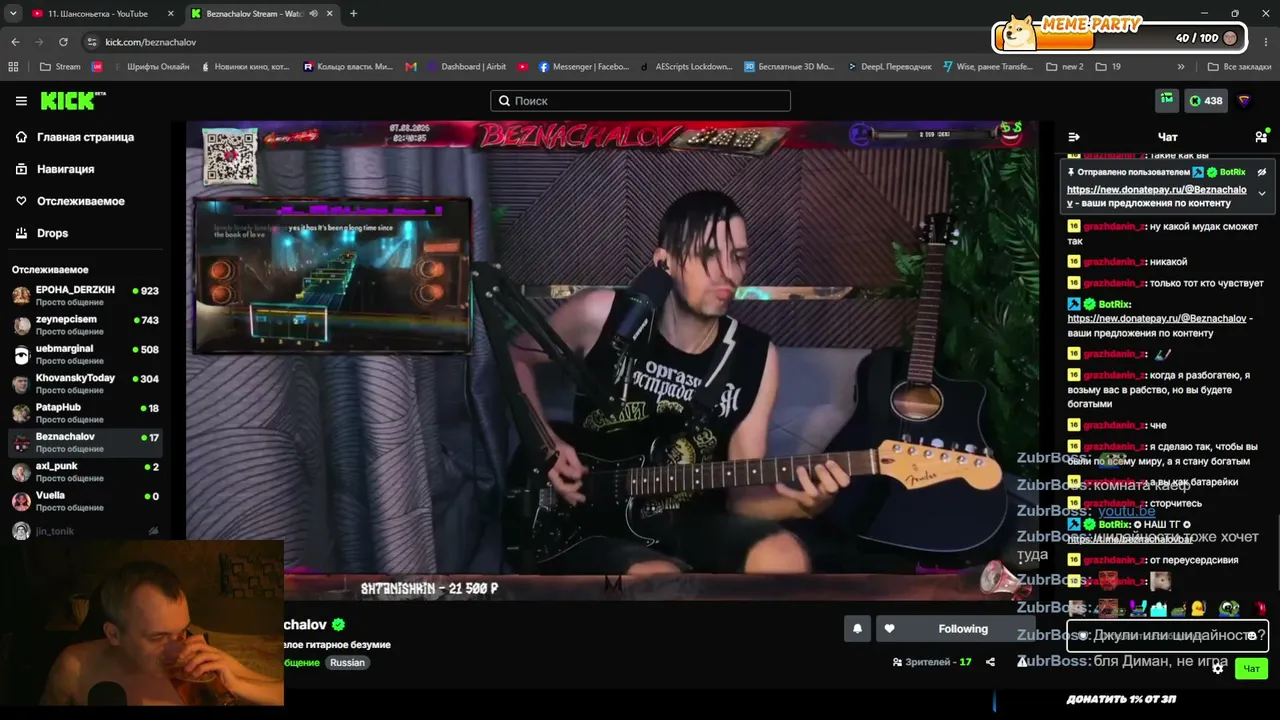Open the Бесплатные 3D bookmark

pos(789,67)
